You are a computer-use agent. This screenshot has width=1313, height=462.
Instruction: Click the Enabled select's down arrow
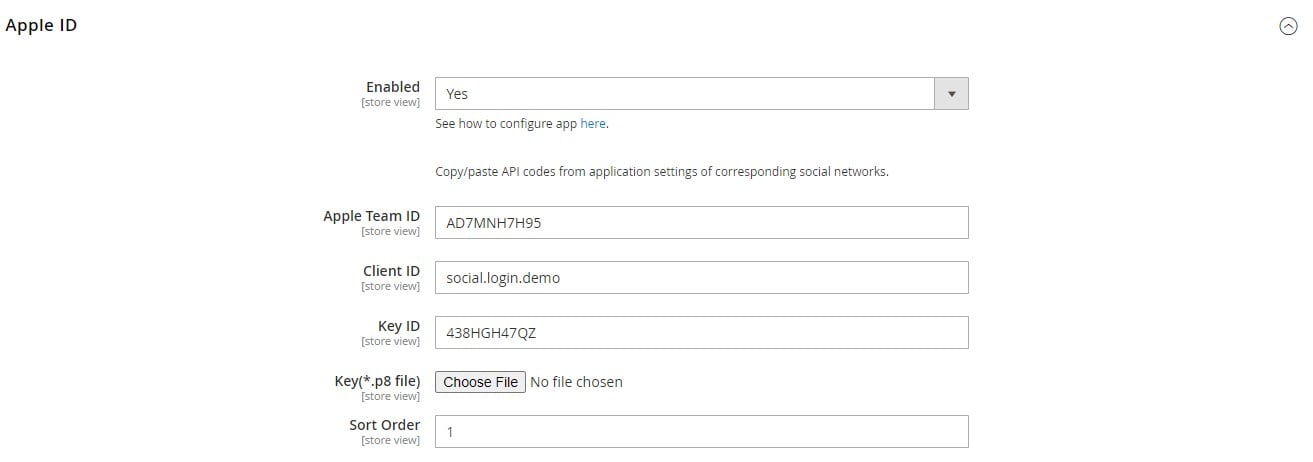click(951, 94)
